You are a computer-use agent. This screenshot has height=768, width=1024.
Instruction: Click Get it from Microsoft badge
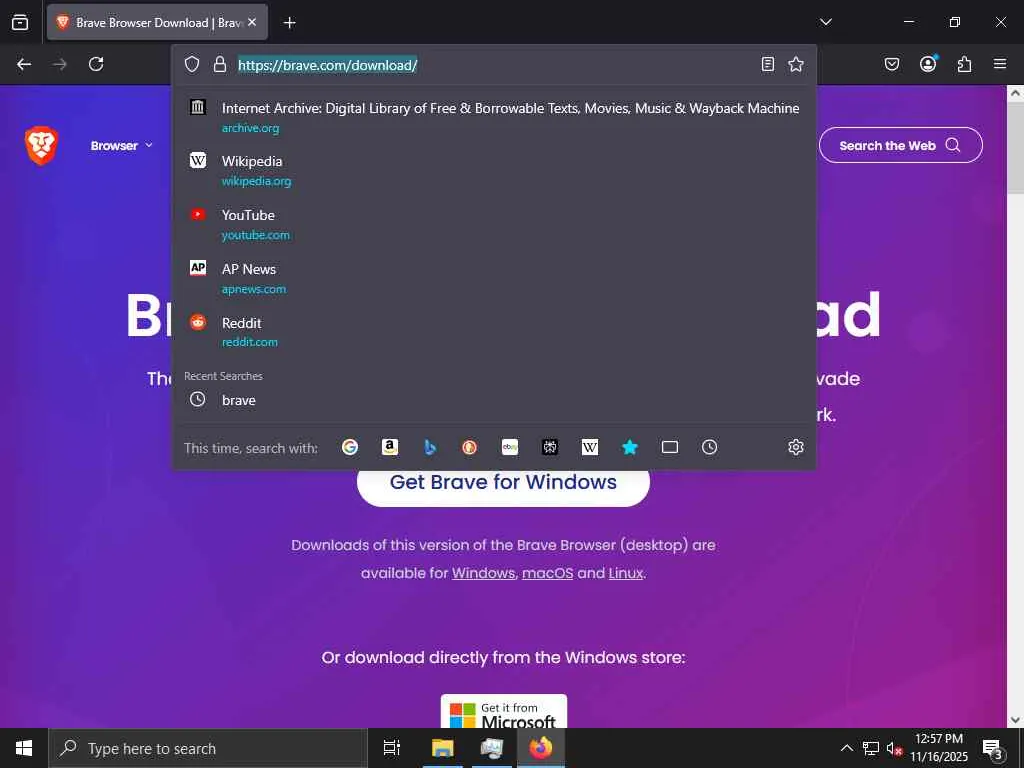[504, 712]
